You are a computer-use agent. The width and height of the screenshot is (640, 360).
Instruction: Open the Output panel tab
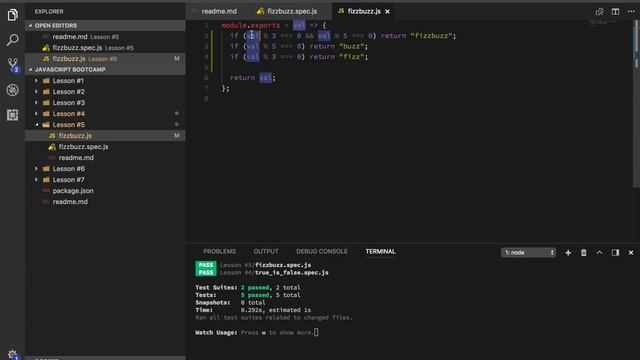[266, 251]
